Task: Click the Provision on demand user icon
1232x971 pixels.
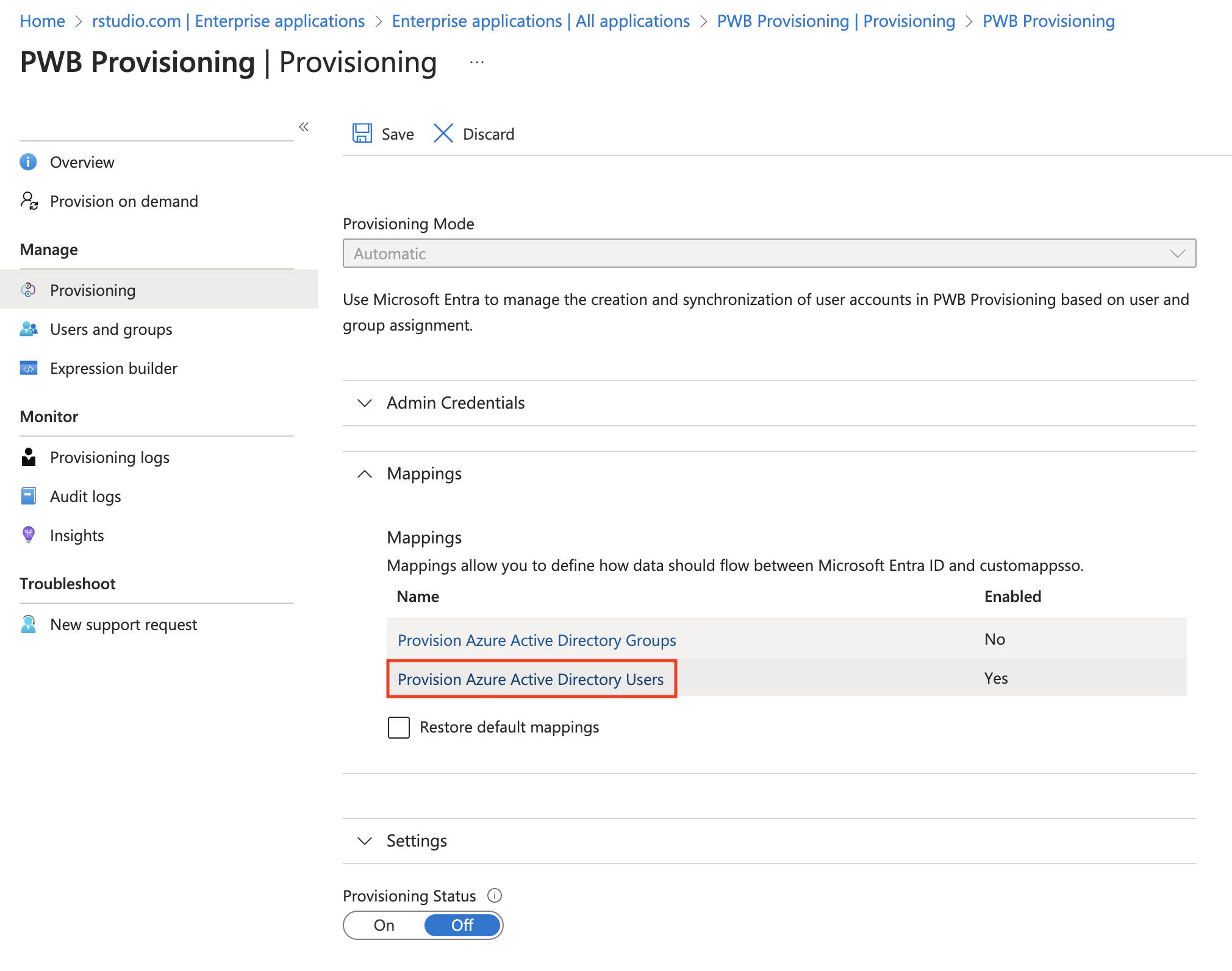Action: tap(29, 201)
